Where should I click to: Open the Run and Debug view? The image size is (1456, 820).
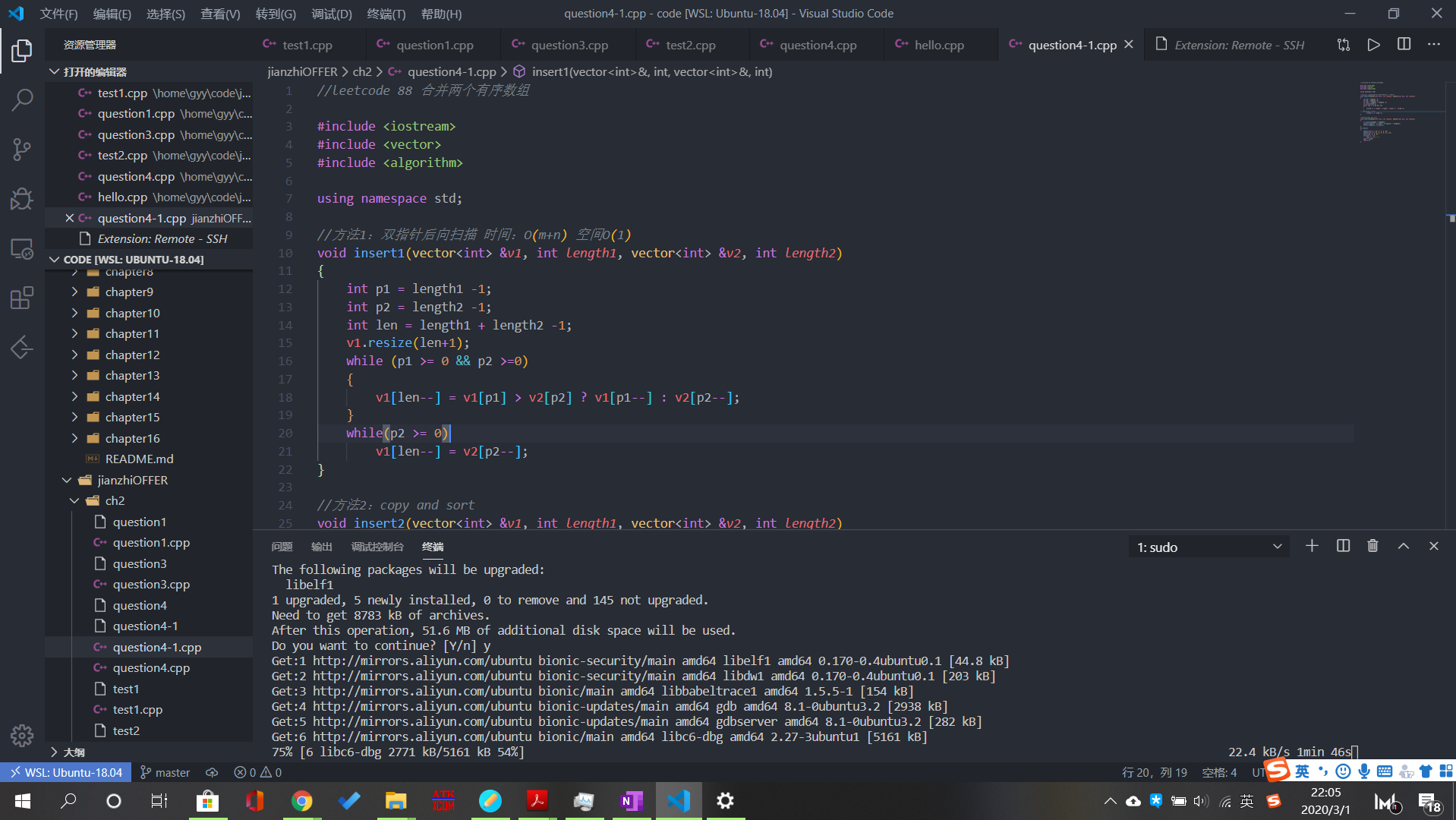point(21,198)
